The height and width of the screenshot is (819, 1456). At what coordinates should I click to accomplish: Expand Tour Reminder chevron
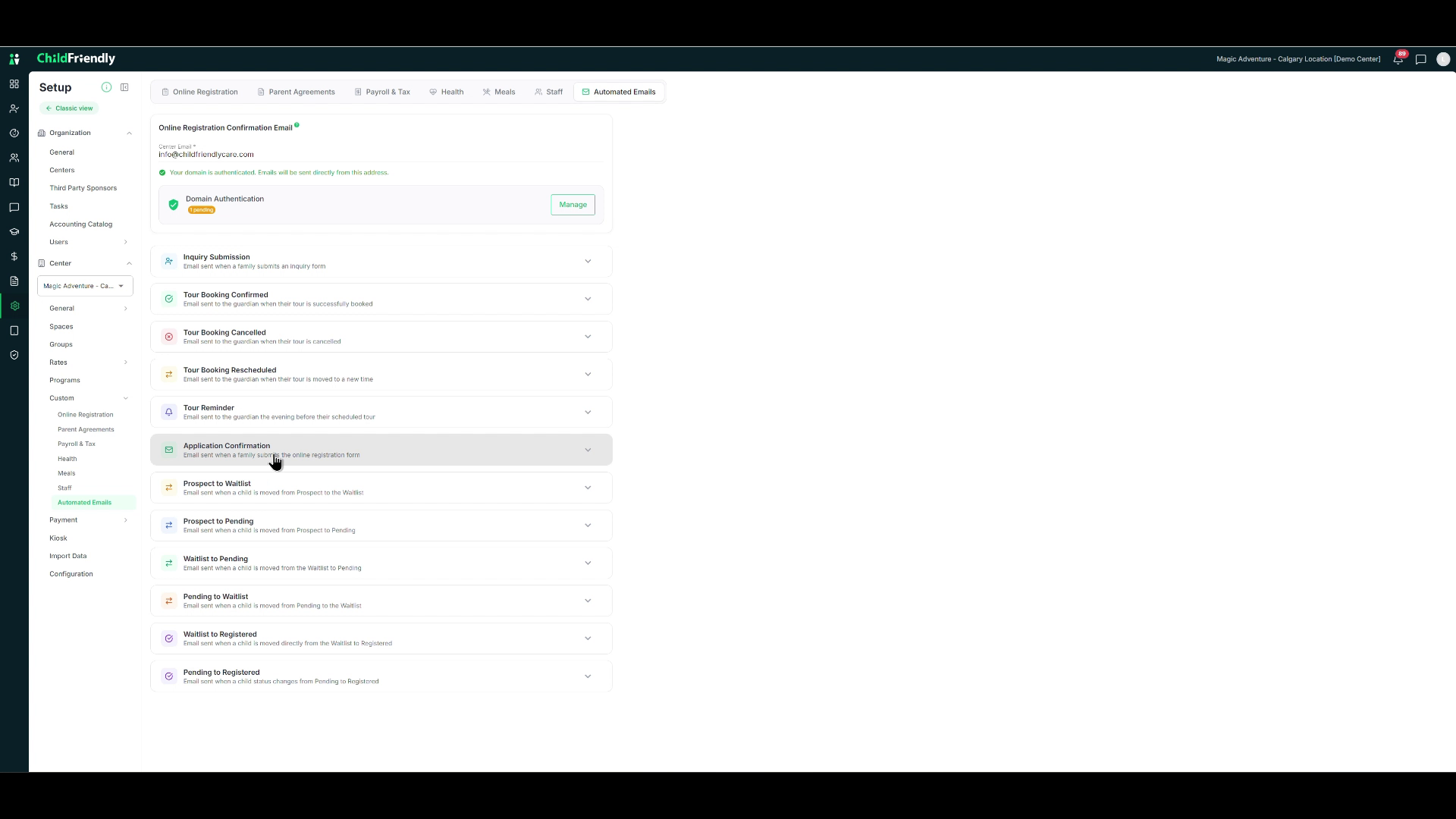588,412
